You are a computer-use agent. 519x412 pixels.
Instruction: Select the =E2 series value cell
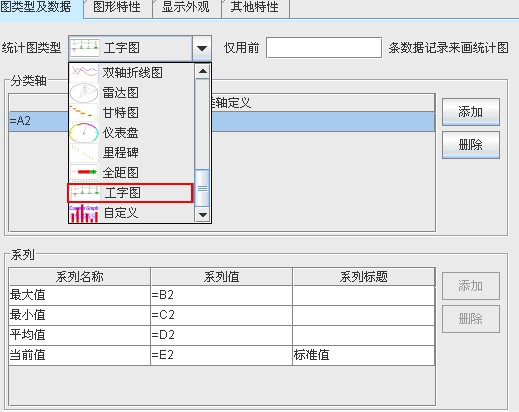pyautogui.click(x=221, y=355)
